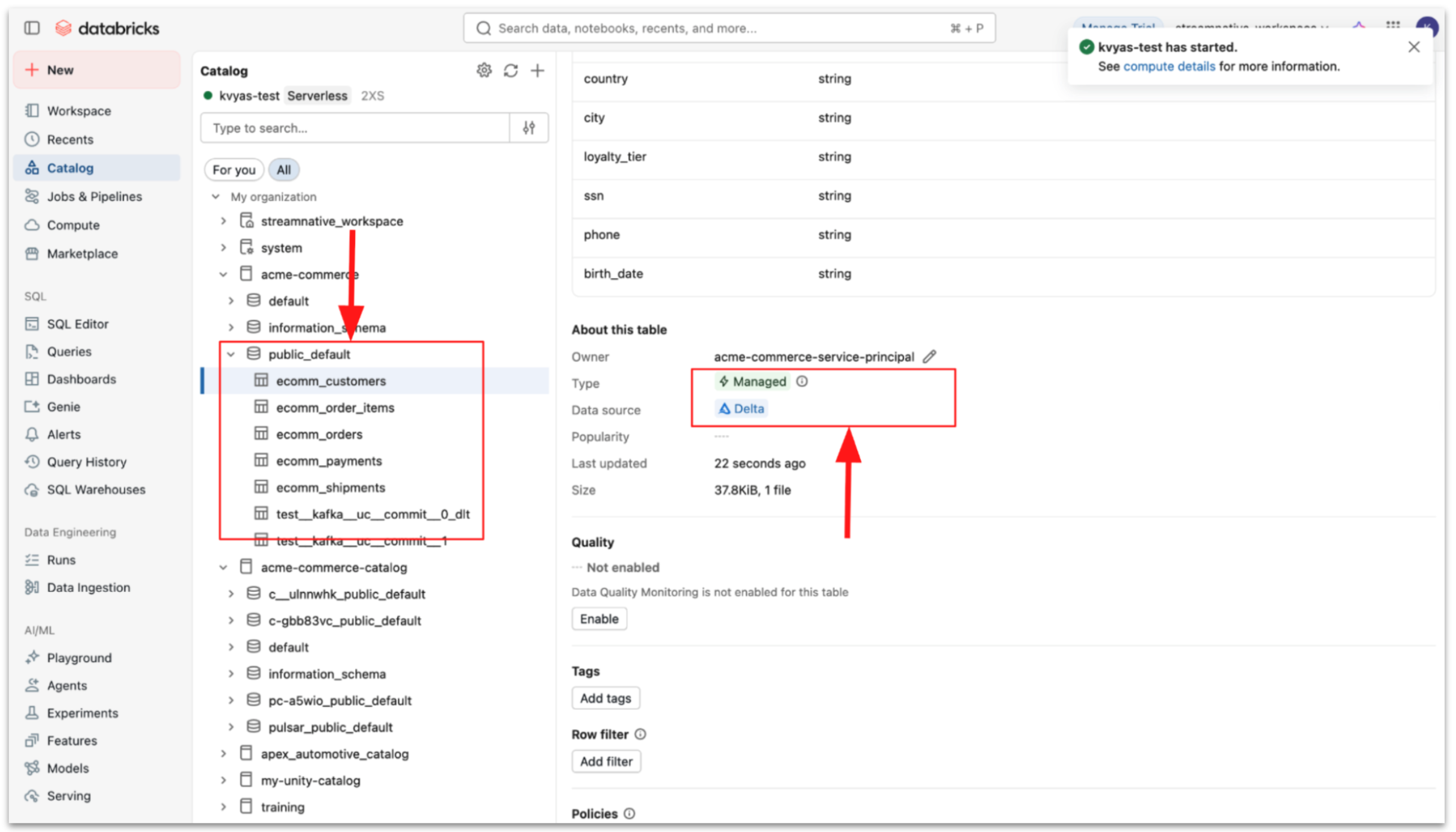Click the Catalog settings gear icon
The width and height of the screenshot is (1456, 832).
click(484, 70)
